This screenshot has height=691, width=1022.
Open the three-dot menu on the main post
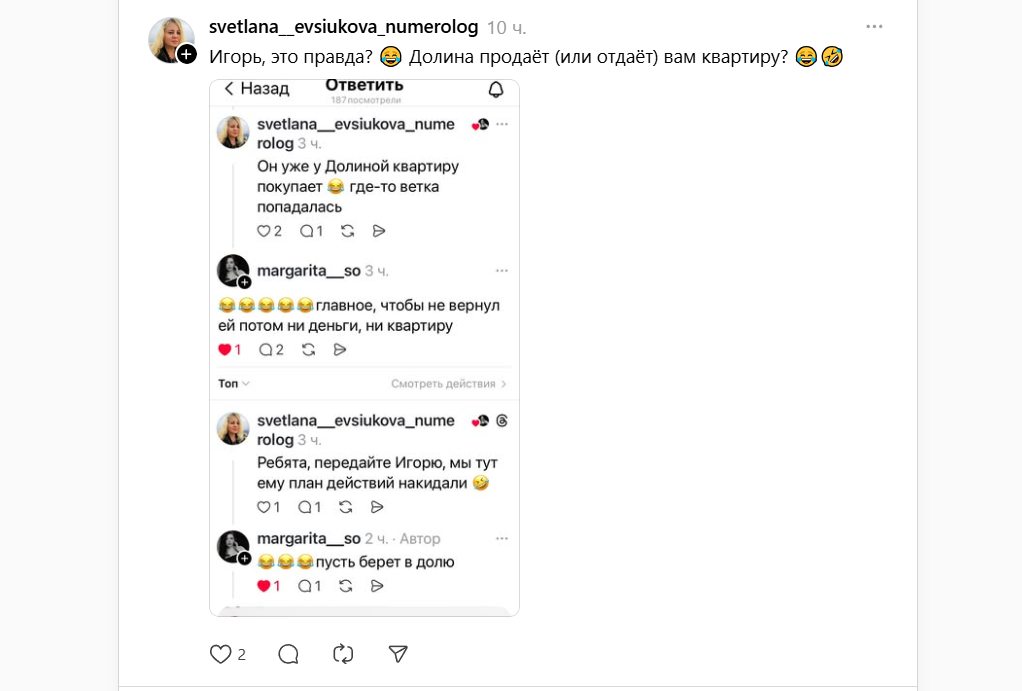[875, 26]
